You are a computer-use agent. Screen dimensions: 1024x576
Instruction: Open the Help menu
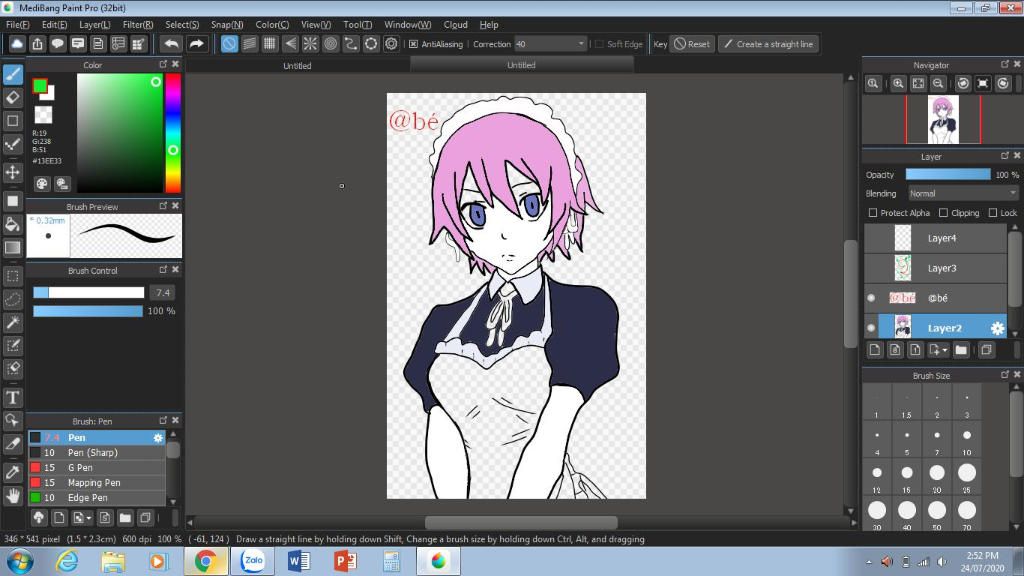(489, 25)
